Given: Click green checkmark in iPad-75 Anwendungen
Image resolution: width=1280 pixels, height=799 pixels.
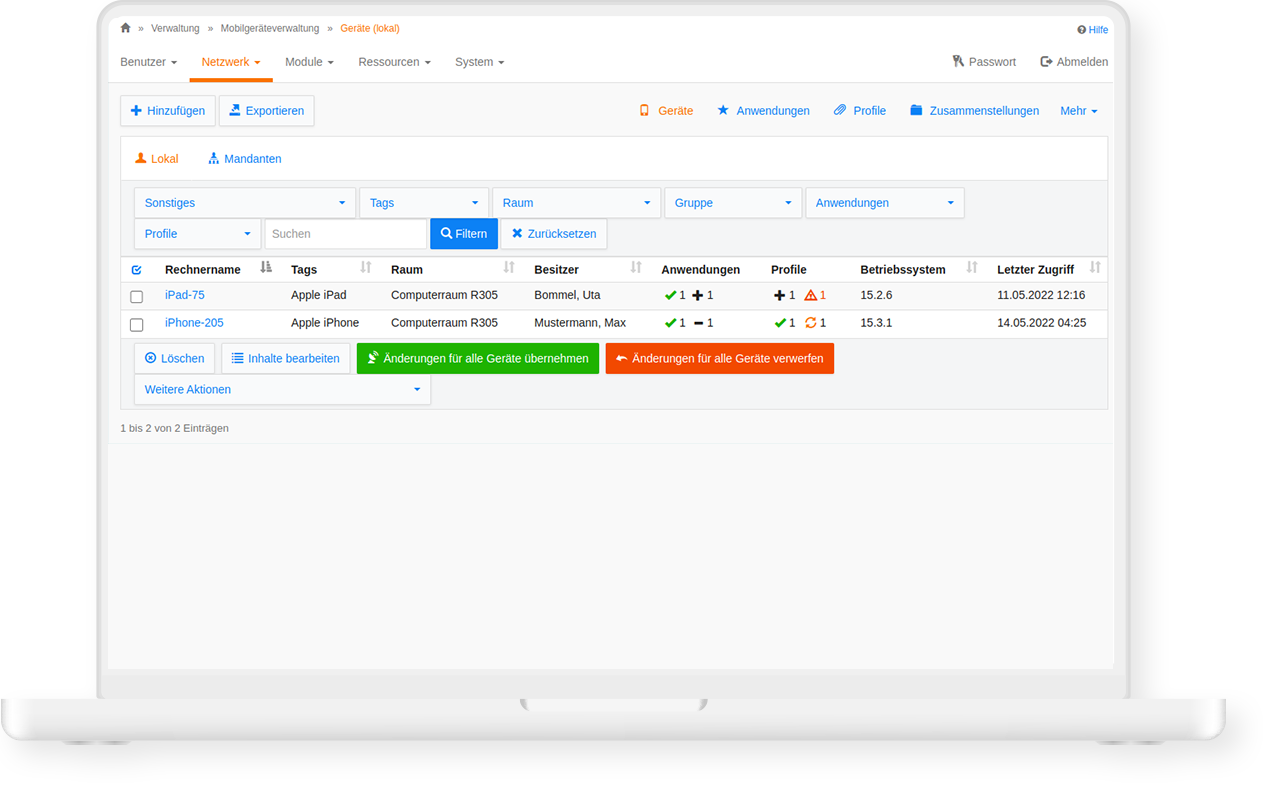Looking at the screenshot, I should click(671, 296).
